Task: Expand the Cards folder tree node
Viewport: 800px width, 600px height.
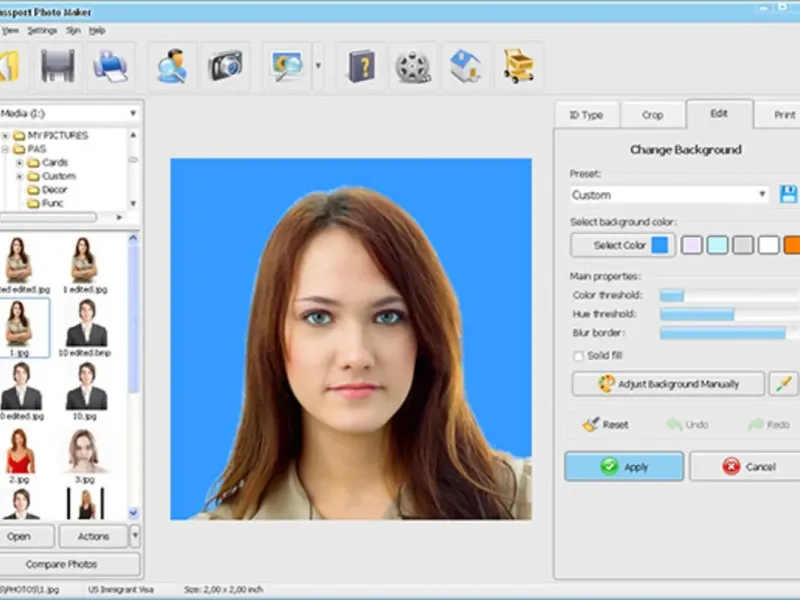Action: tap(19, 162)
